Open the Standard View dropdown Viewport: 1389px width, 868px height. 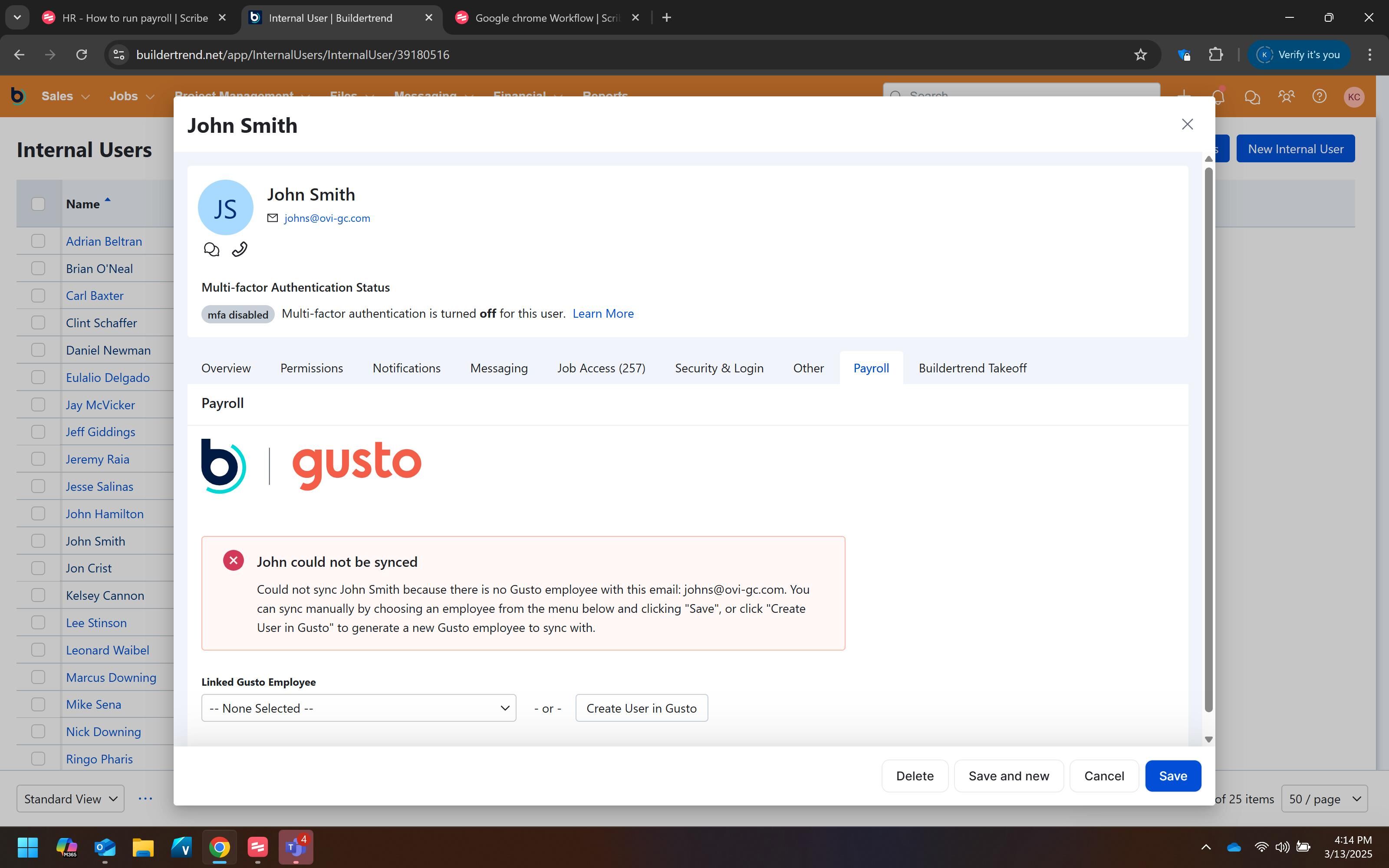coord(70,799)
